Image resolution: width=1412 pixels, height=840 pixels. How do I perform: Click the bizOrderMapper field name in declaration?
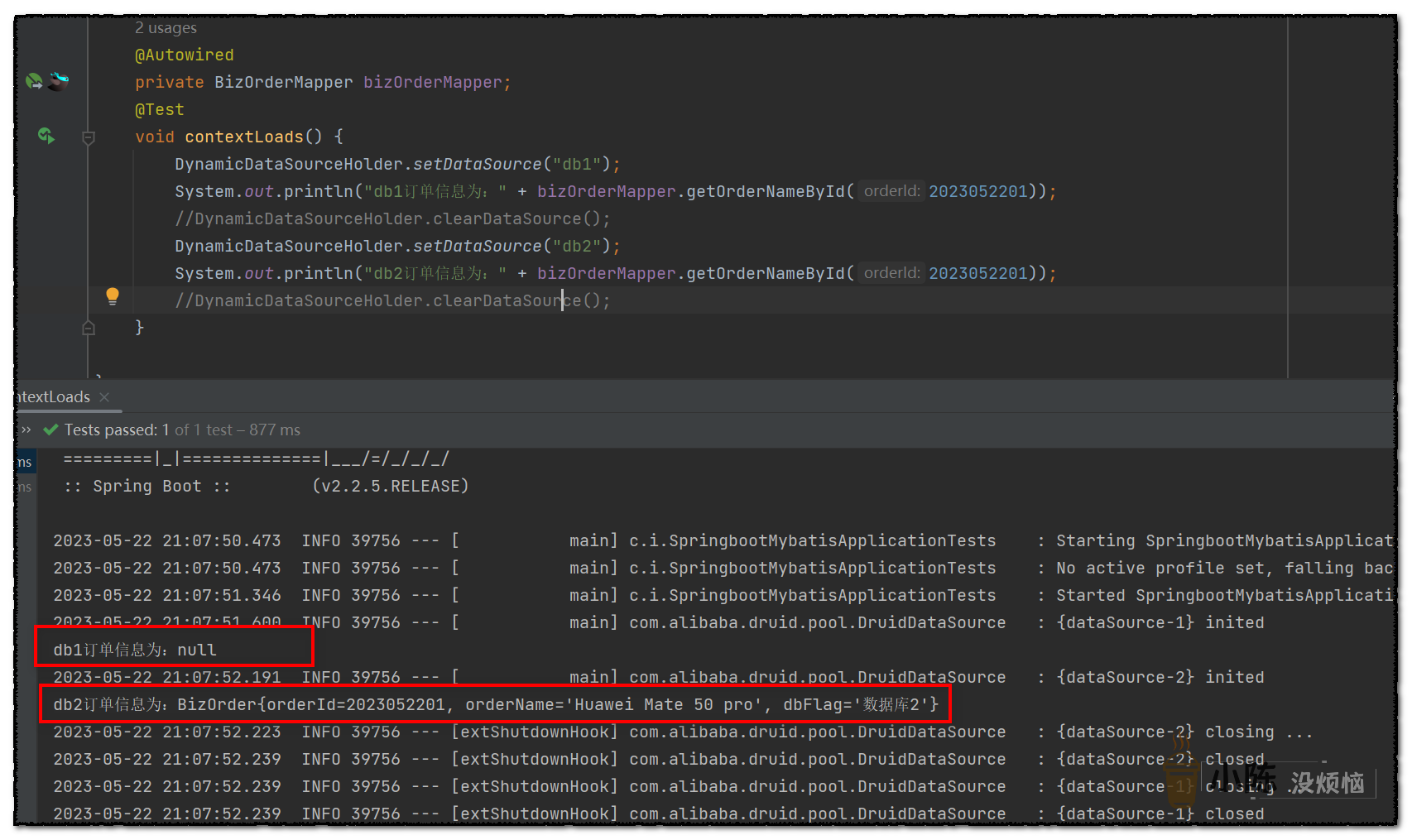pos(433,82)
